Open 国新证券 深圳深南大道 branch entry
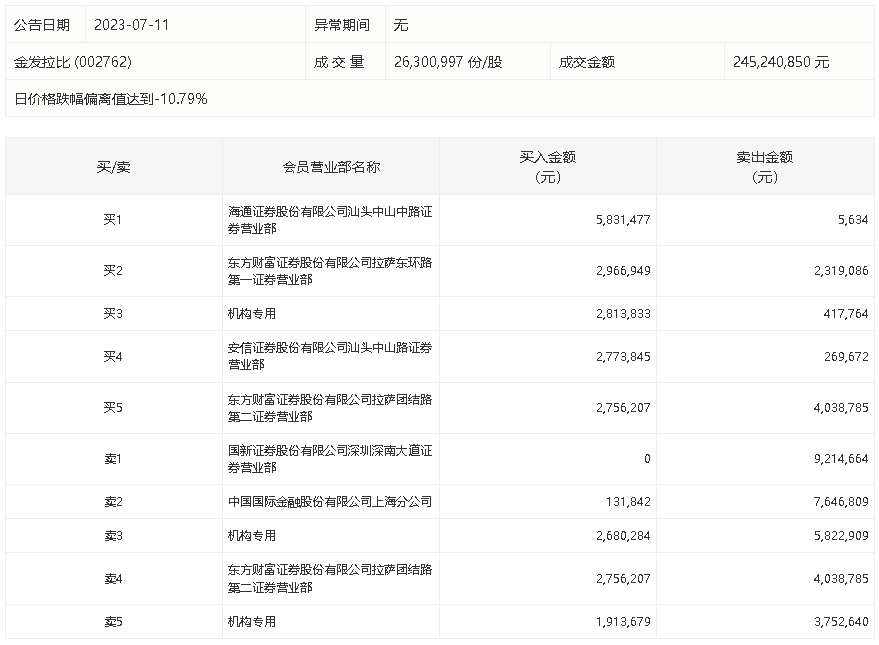Image resolution: width=879 pixels, height=645 pixels. click(x=330, y=459)
